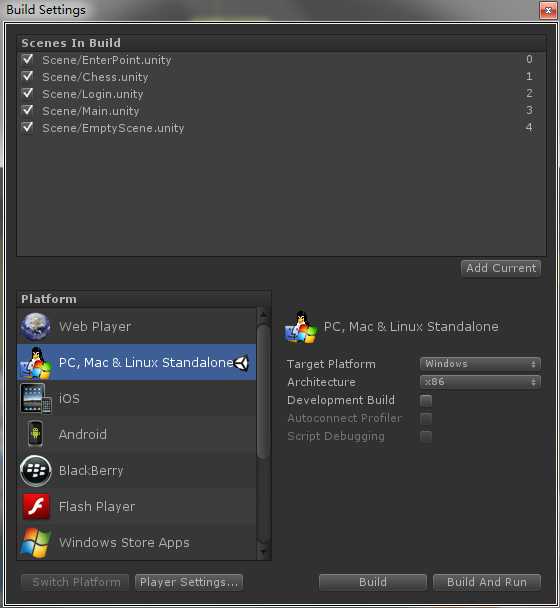
Task: Select the Scene/Chess.unity entry text
Action: tap(95, 77)
